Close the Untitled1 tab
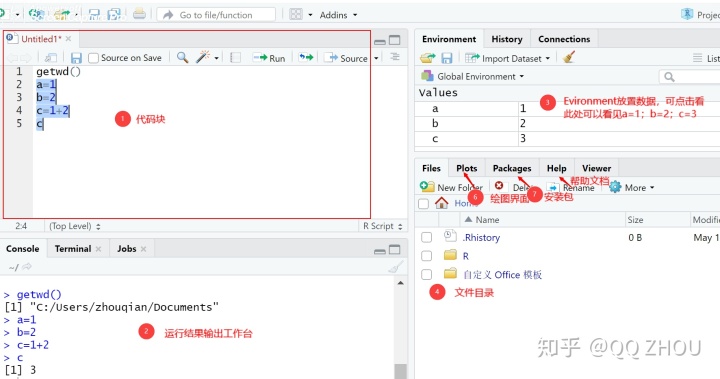 click(68, 39)
